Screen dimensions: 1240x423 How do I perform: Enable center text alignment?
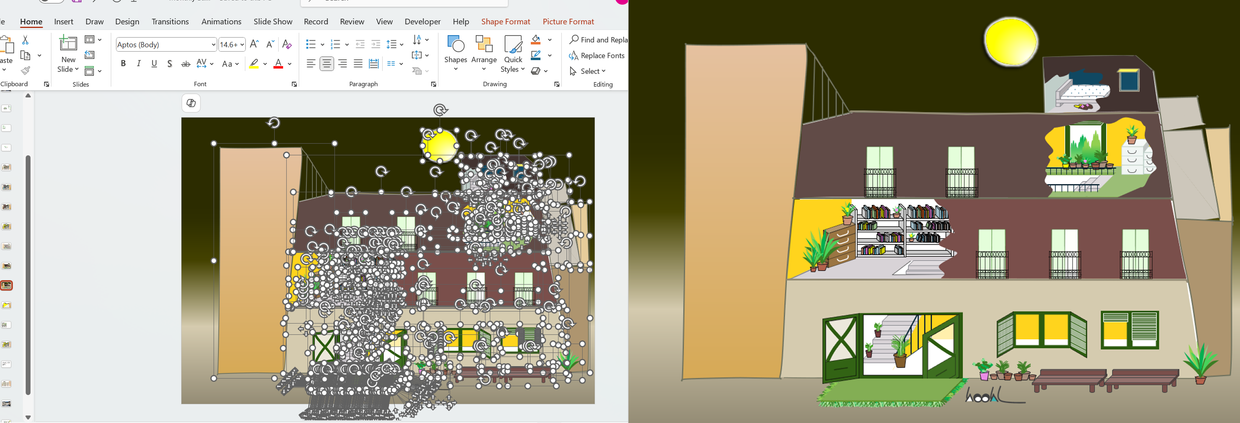[326, 64]
